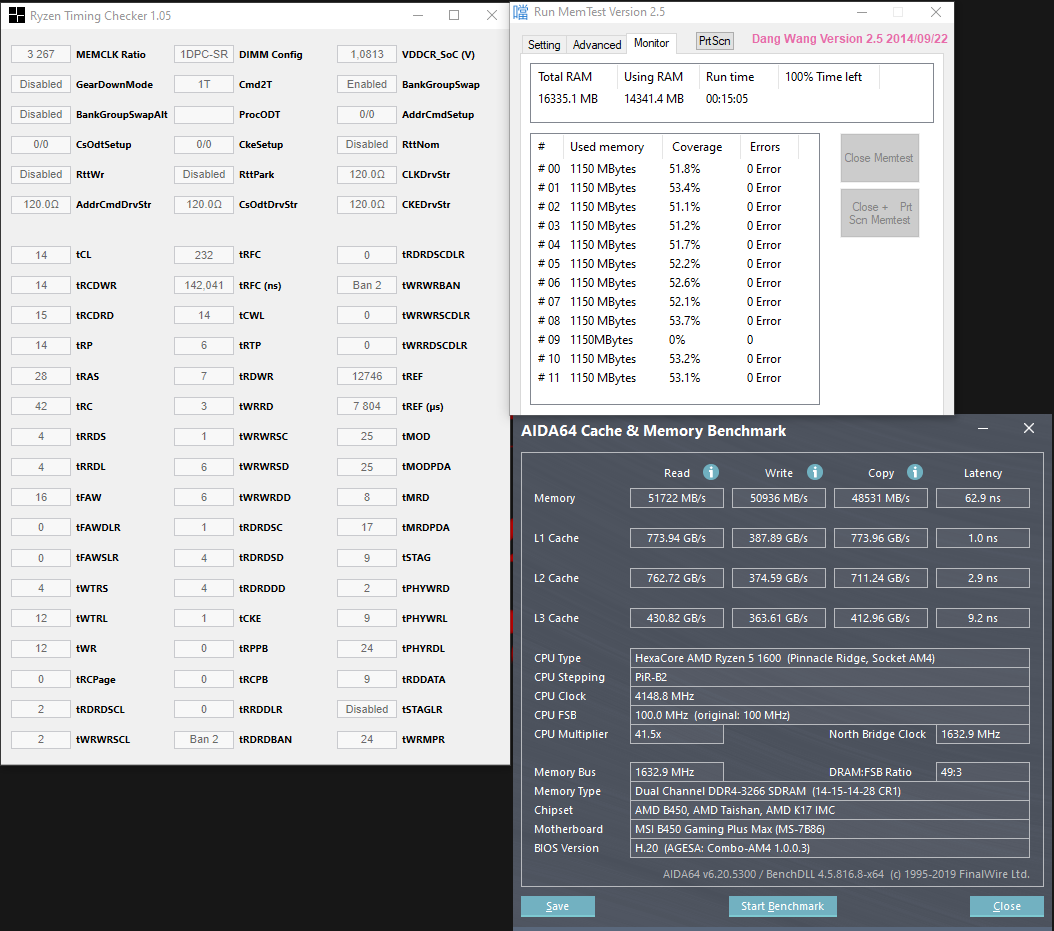Click the tWRWRBAN value Ban 2
Image resolution: width=1054 pixels, height=931 pixels.
[366, 285]
